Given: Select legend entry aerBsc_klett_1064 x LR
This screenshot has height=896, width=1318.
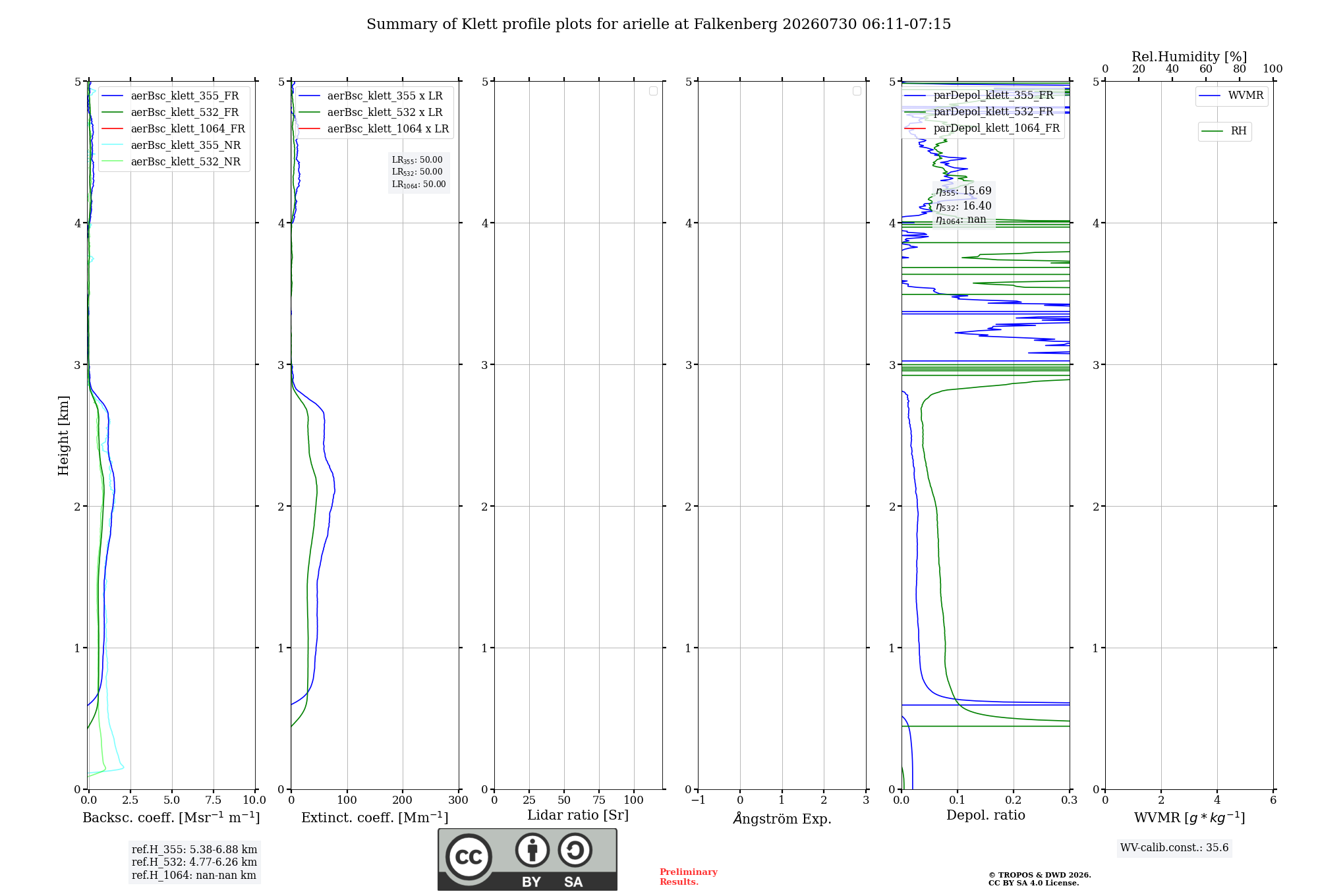Looking at the screenshot, I should (374, 129).
